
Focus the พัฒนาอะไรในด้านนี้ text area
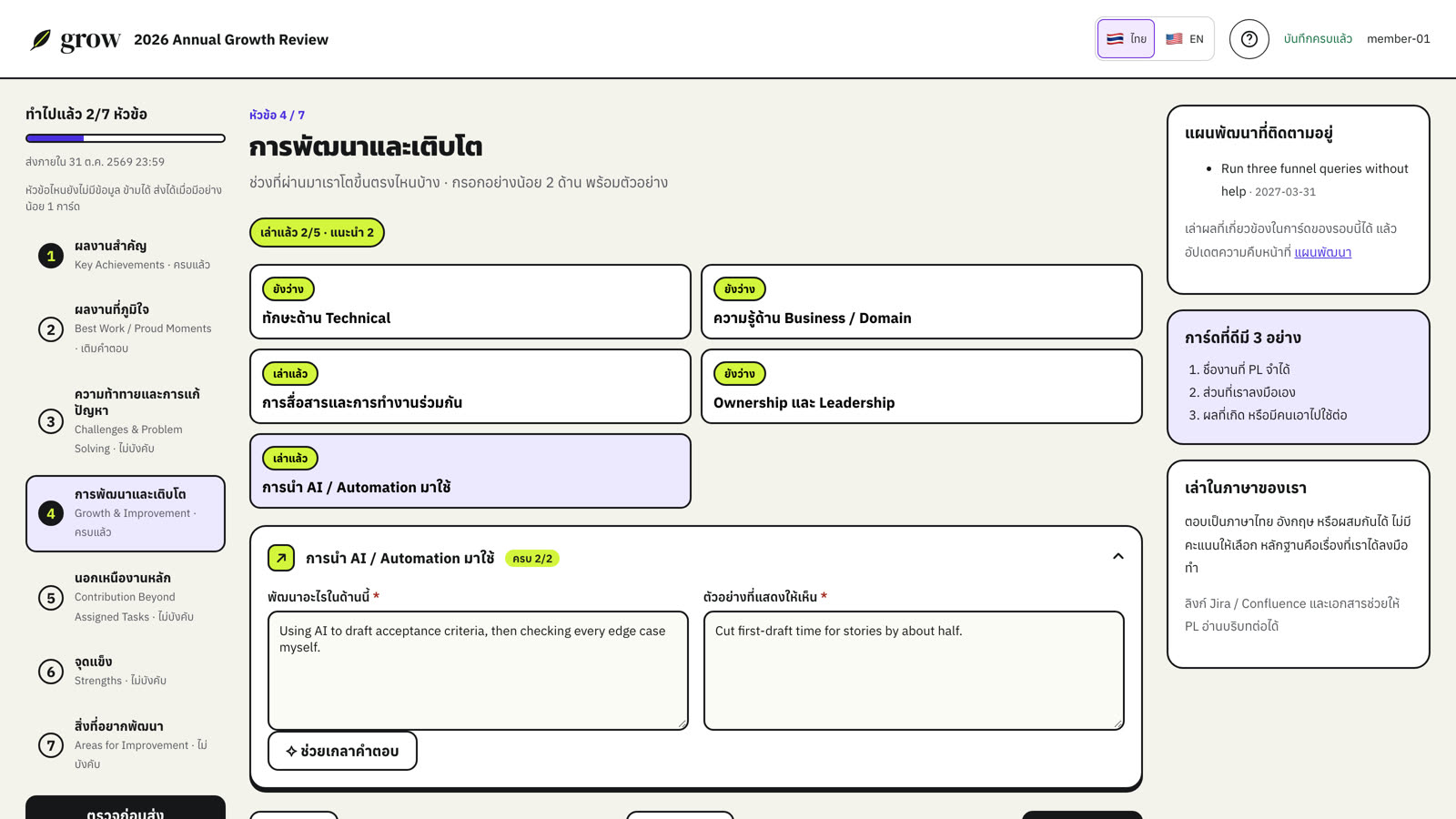click(478, 671)
